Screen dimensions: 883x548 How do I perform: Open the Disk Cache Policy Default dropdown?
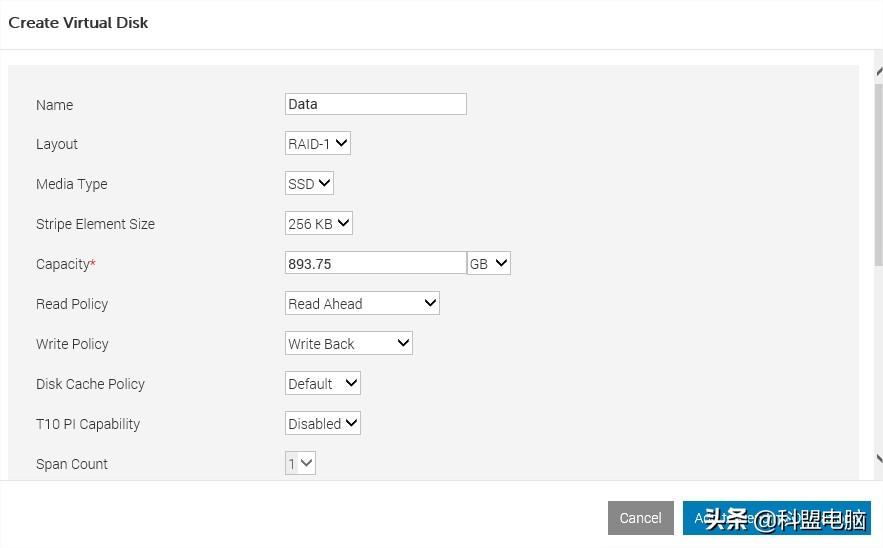click(x=323, y=384)
